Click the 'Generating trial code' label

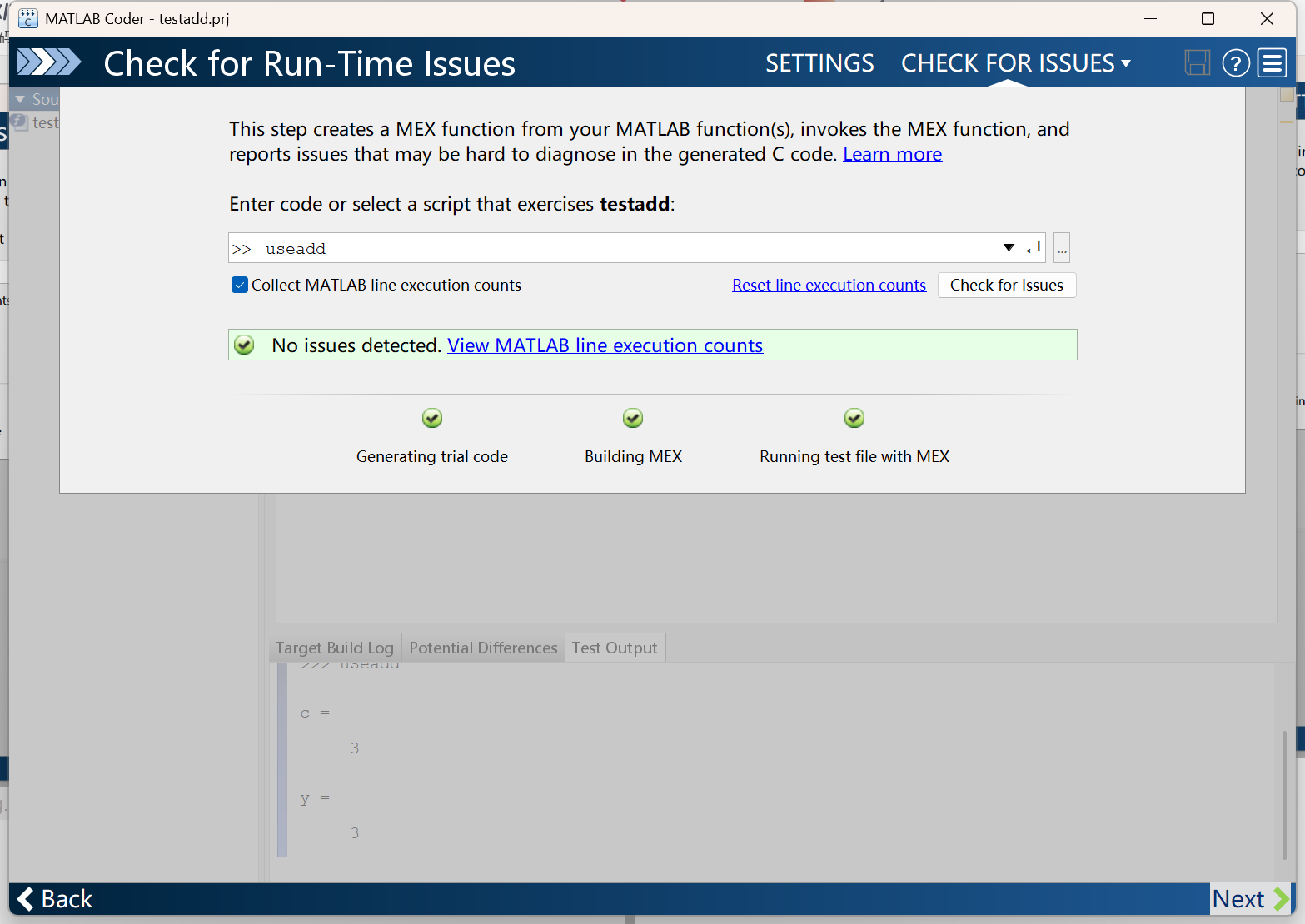tap(432, 456)
